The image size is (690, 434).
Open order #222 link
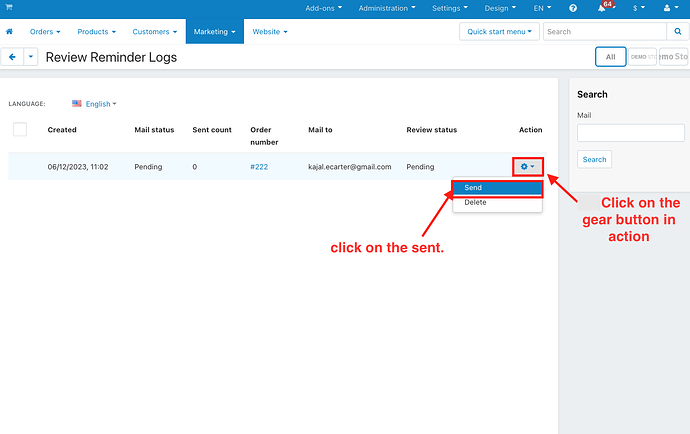259,167
